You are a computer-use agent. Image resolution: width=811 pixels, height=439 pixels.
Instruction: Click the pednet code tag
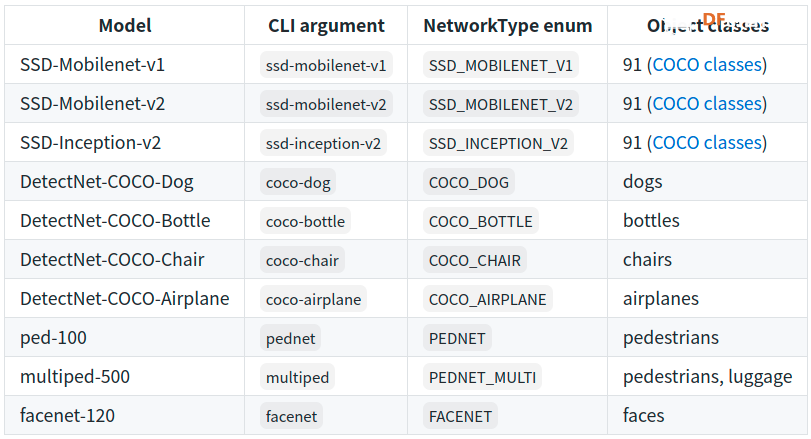pyautogui.click(x=290, y=338)
